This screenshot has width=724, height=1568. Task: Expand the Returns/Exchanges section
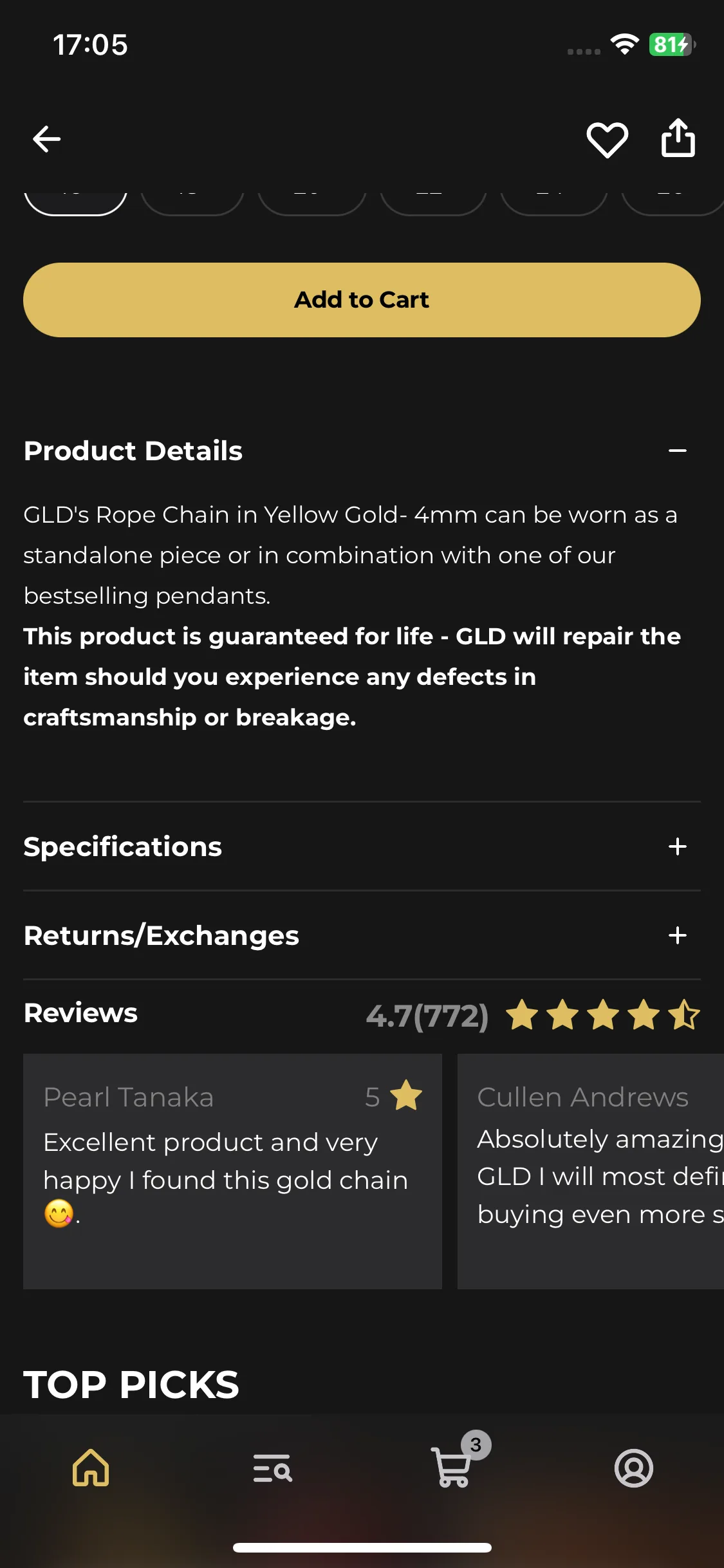(362, 935)
